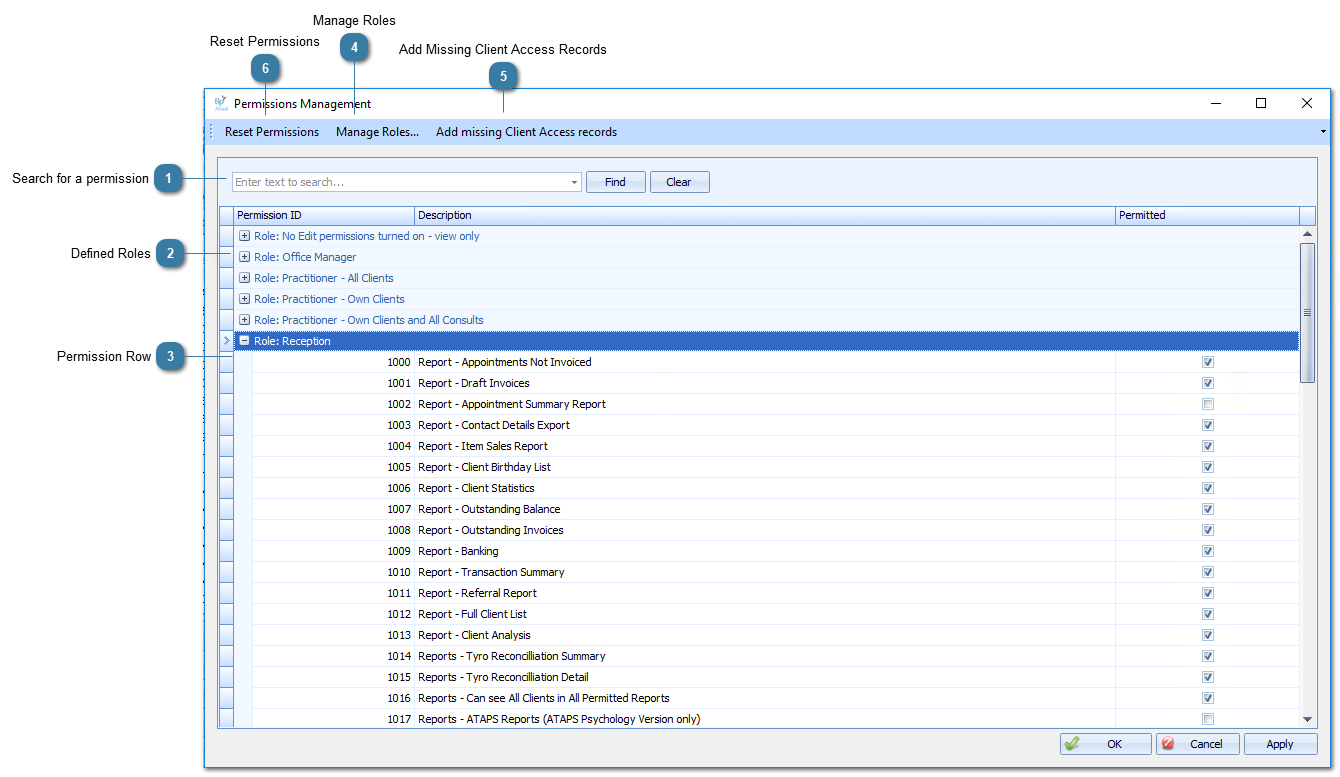Image resolution: width=1340 pixels, height=777 pixels.
Task: Expand Role: Practitioner - Own Clients
Action: pyautogui.click(x=245, y=299)
